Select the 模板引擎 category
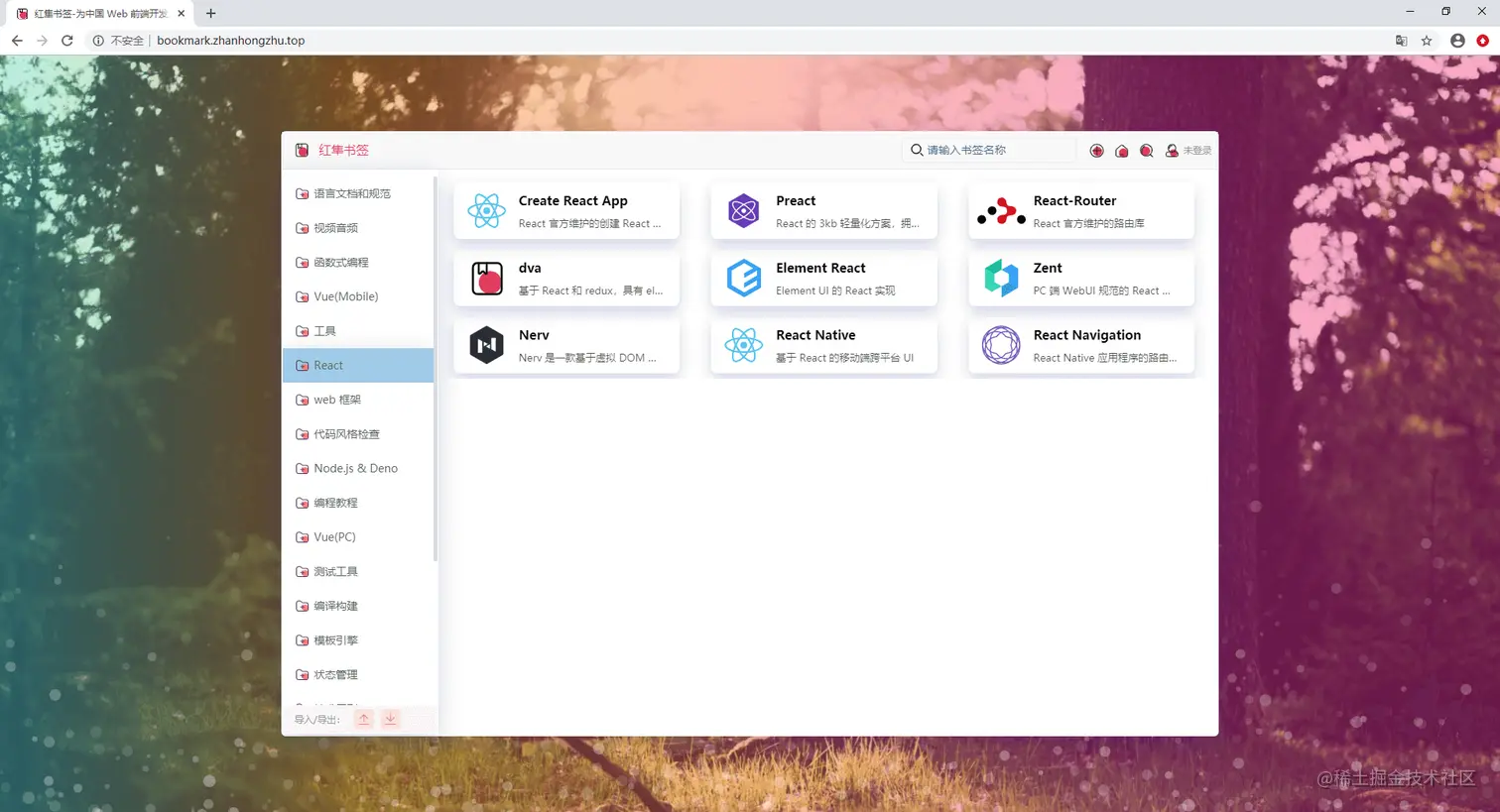Viewport: 1500px width, 812px height. [358, 639]
